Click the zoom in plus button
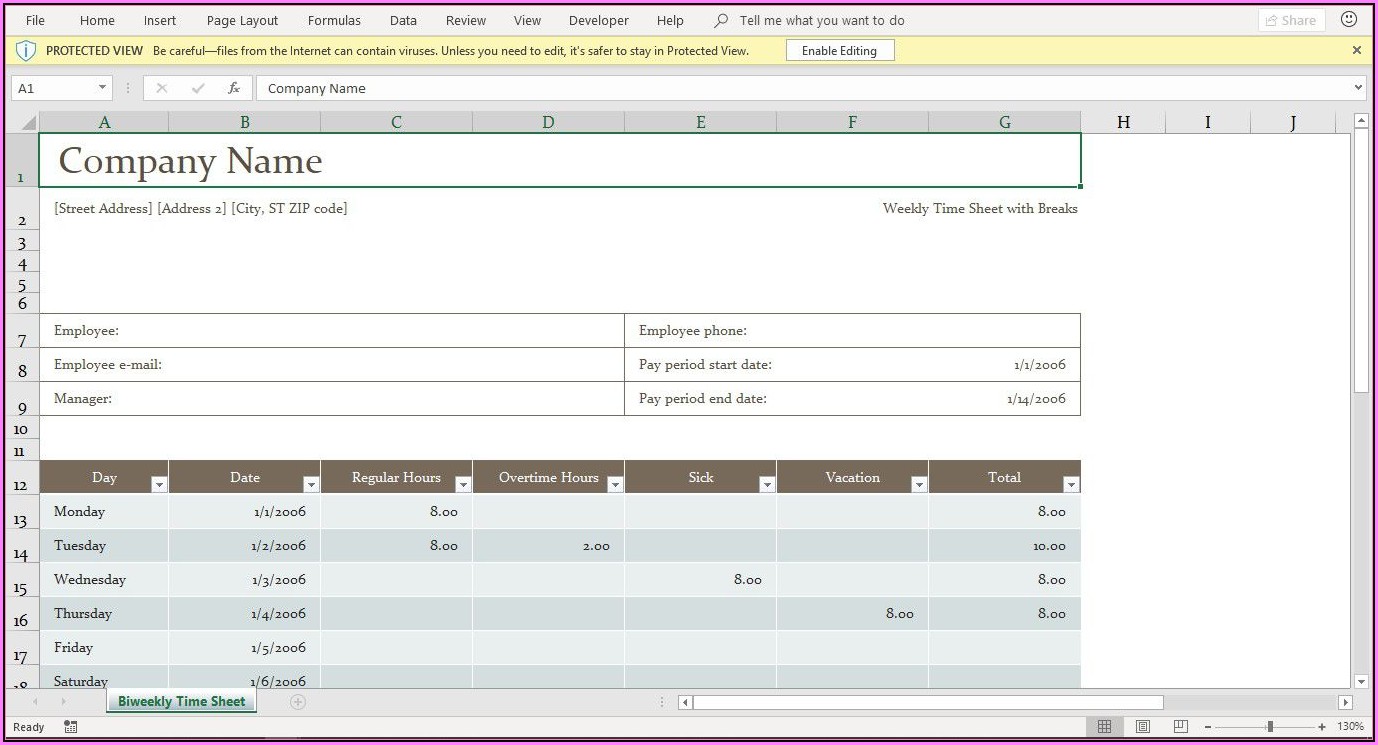Screen dimensions: 1378x745 point(1322,727)
